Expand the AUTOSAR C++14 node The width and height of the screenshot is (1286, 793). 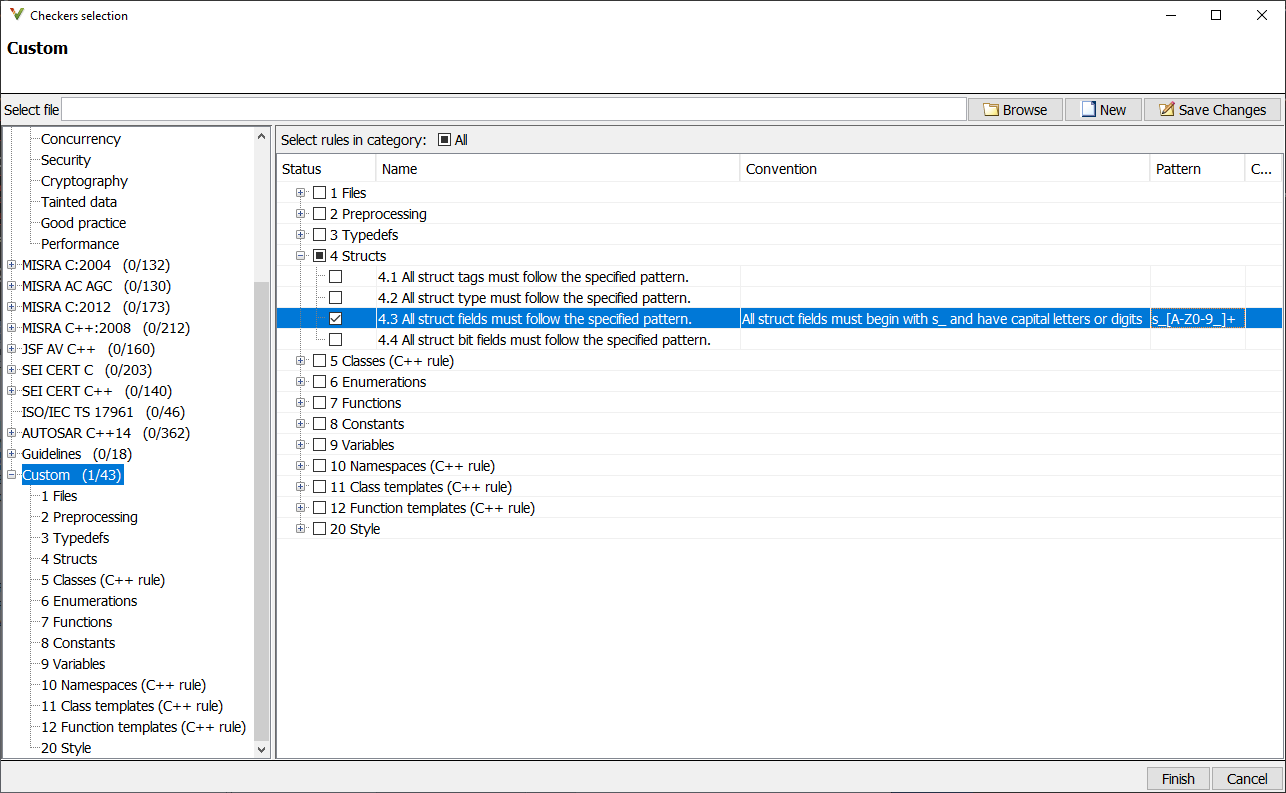coord(10,432)
